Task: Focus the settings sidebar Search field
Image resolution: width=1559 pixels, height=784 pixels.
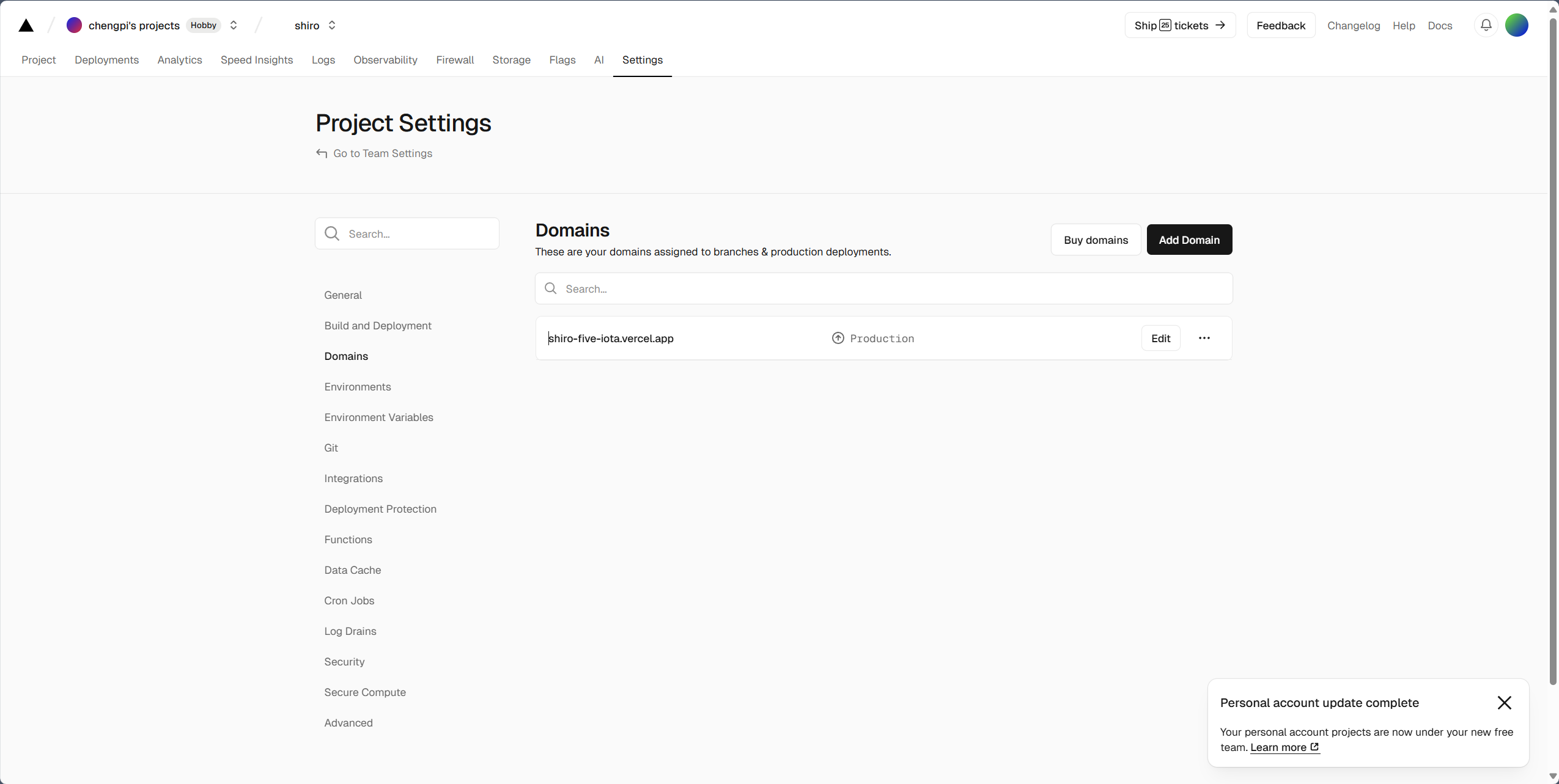Action: (x=407, y=233)
